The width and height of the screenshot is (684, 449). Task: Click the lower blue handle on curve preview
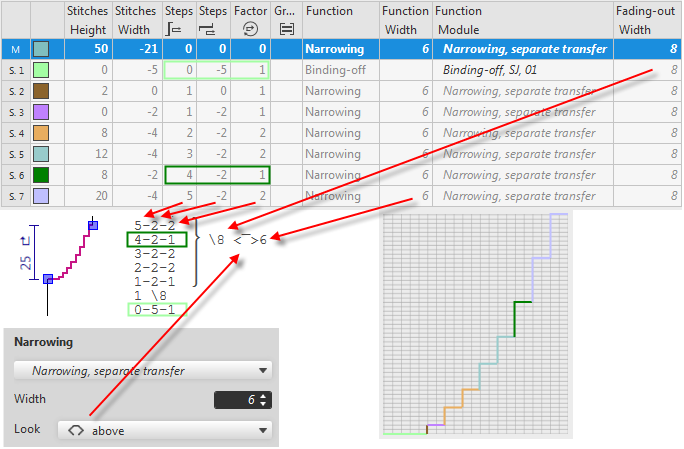point(48,279)
